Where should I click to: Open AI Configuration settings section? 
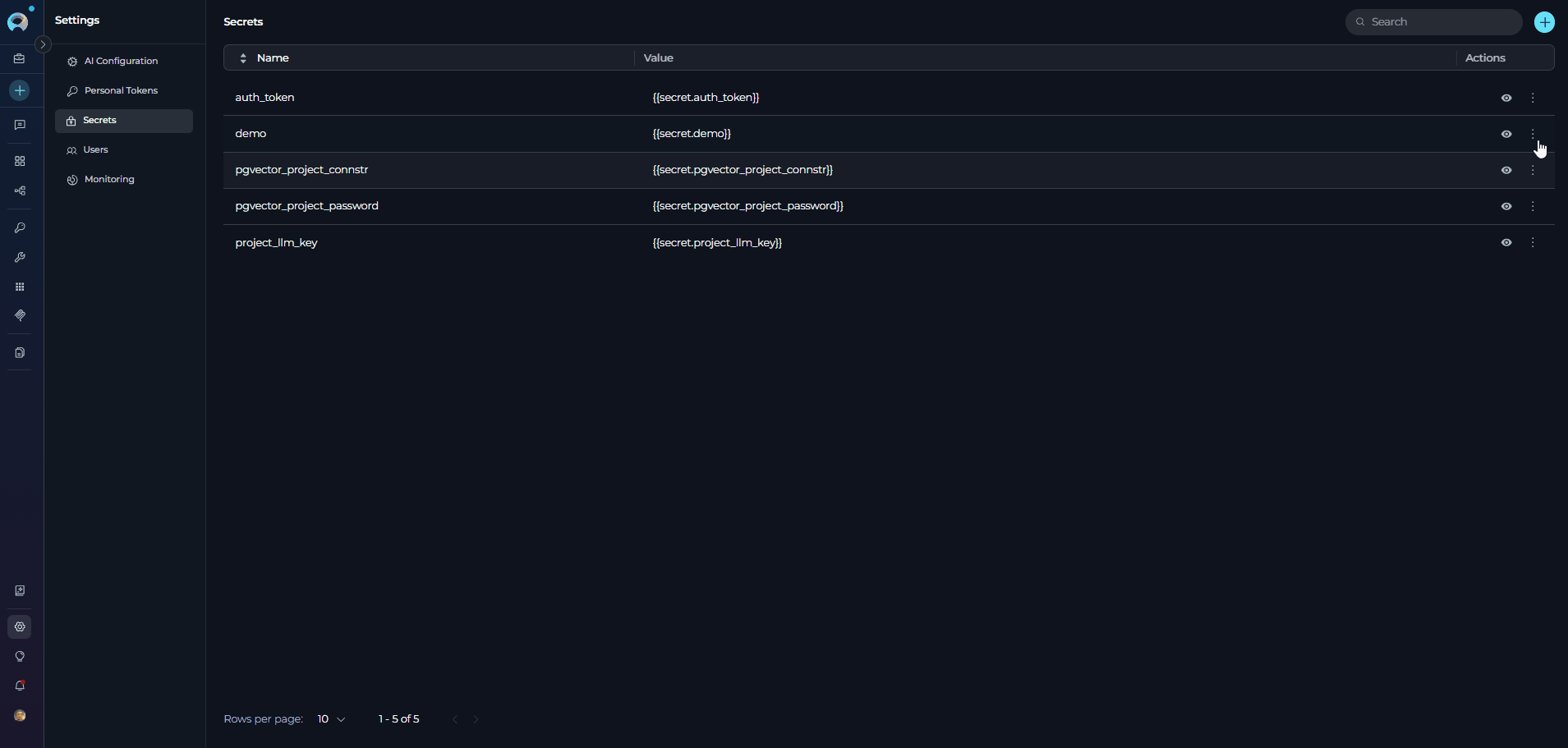pos(121,61)
